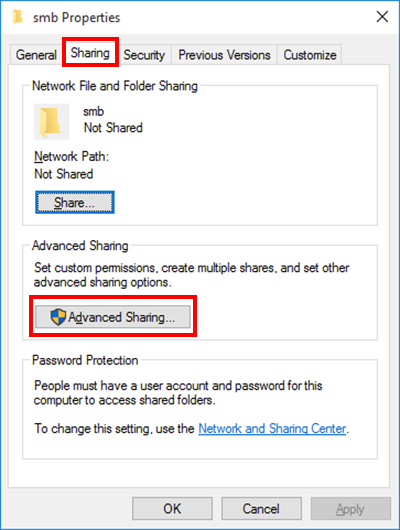Switch to the General tab
Viewport: 400px width, 530px height.
pos(36,55)
